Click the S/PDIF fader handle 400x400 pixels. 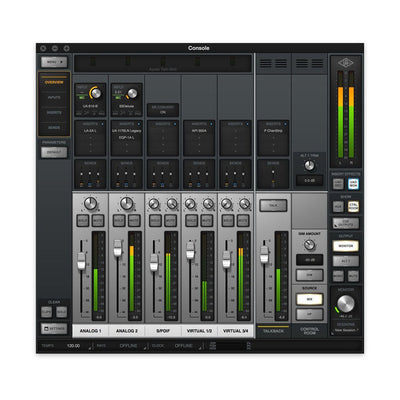[154, 263]
